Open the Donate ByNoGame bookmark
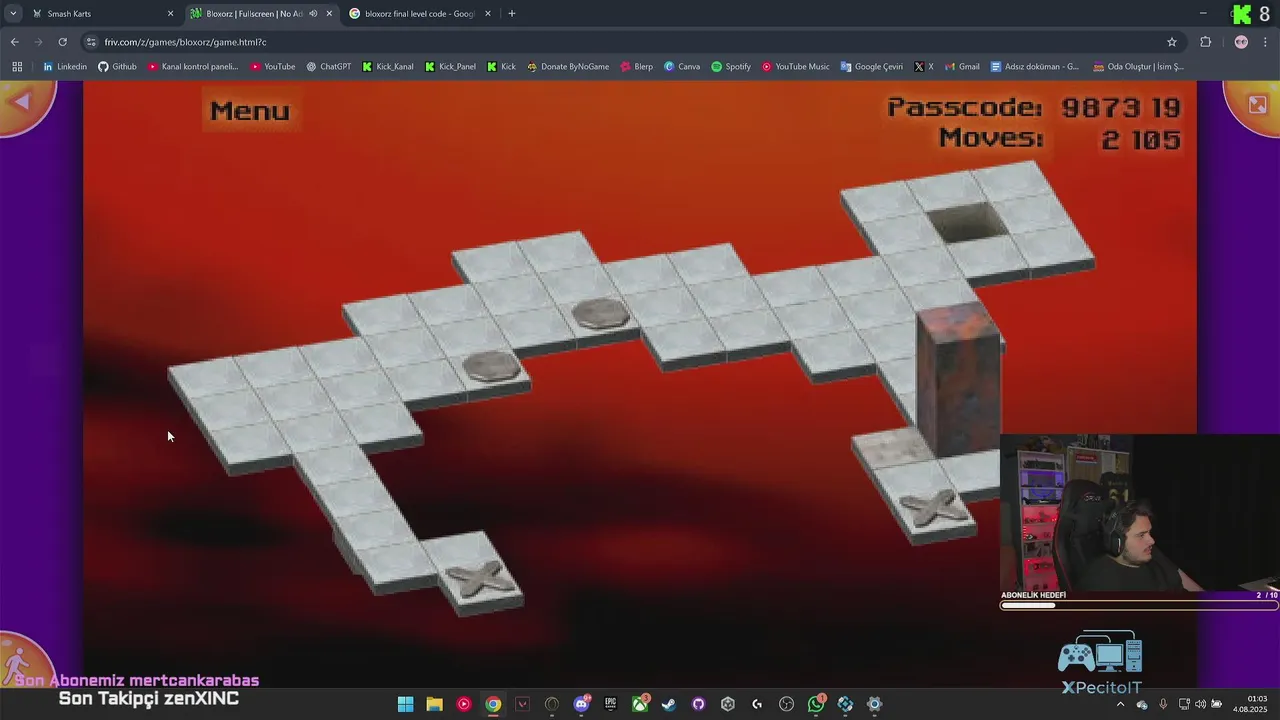Screen dimensions: 1280x720 (567, 67)
